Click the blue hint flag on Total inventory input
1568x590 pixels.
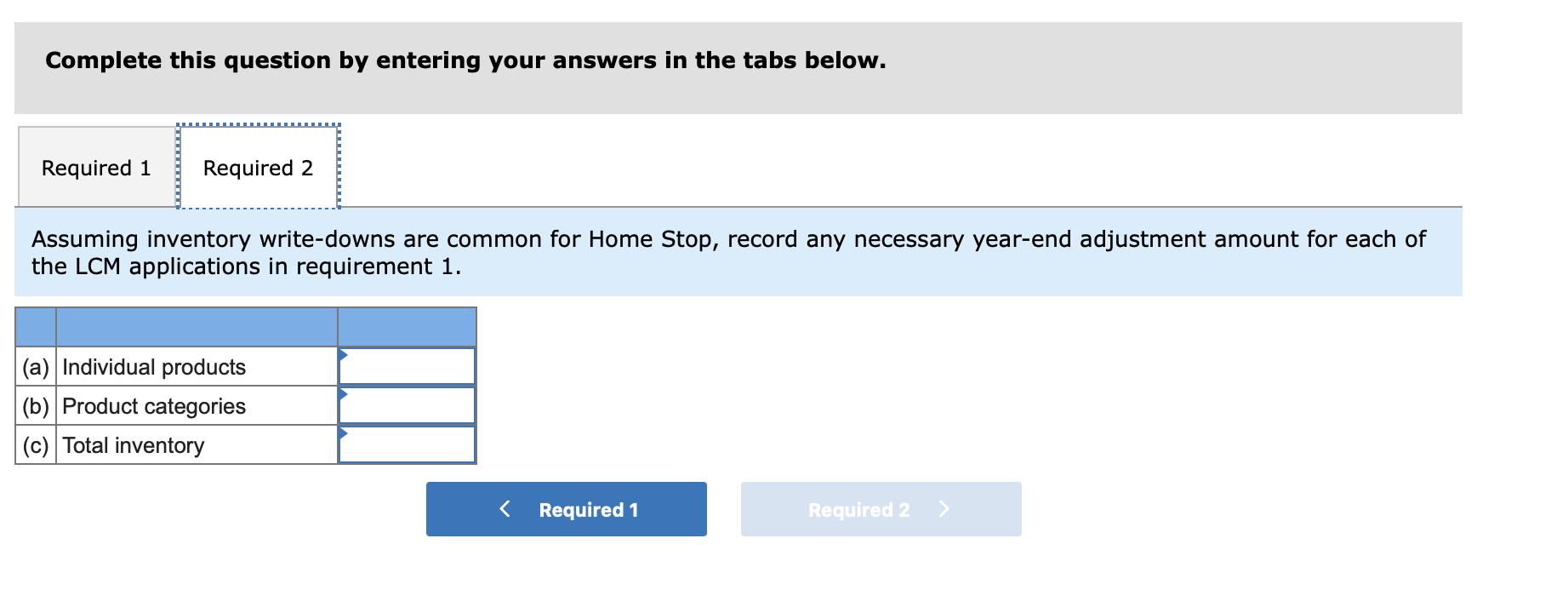[x=344, y=434]
